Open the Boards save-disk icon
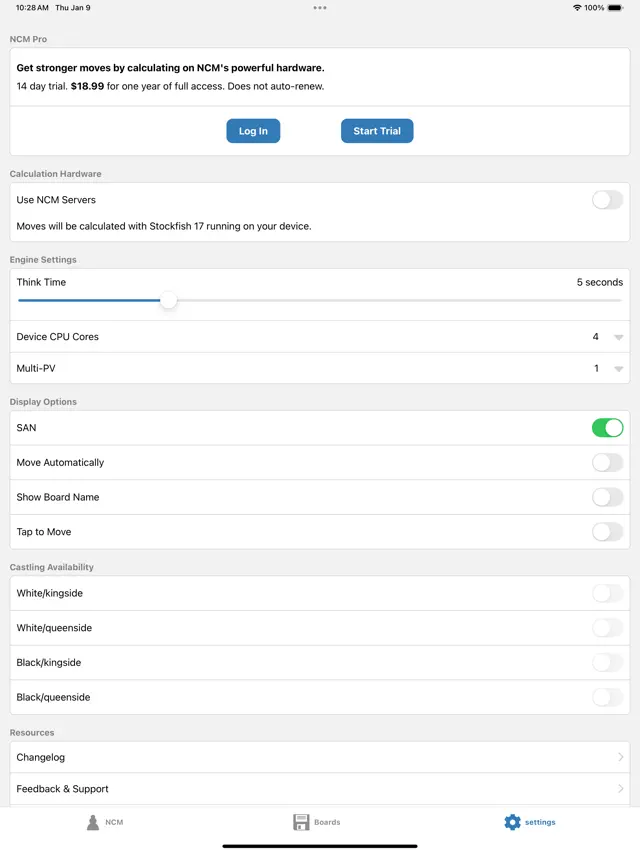The image size is (640, 853). [x=301, y=822]
